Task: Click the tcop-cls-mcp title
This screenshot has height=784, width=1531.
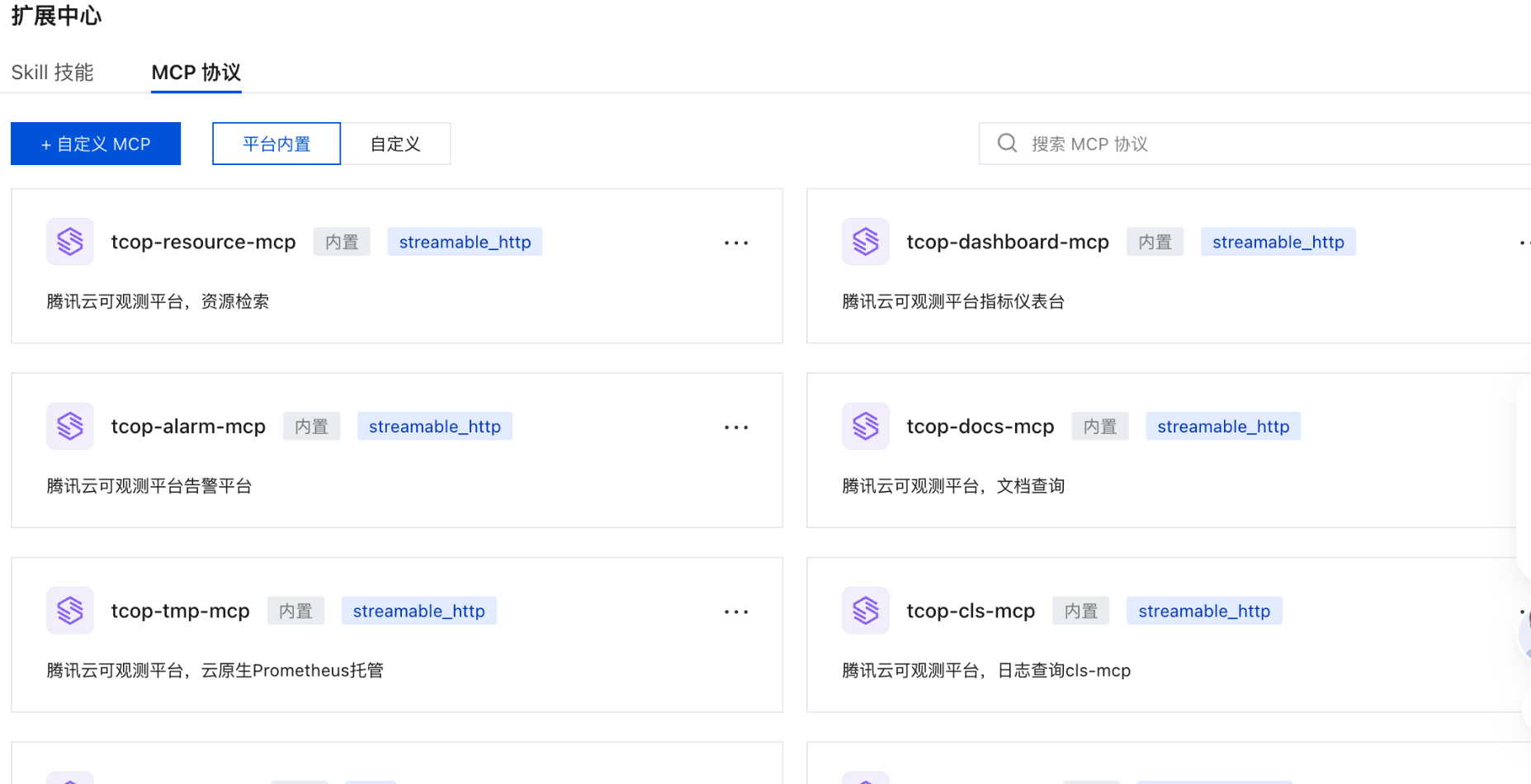Action: pyautogui.click(x=971, y=612)
